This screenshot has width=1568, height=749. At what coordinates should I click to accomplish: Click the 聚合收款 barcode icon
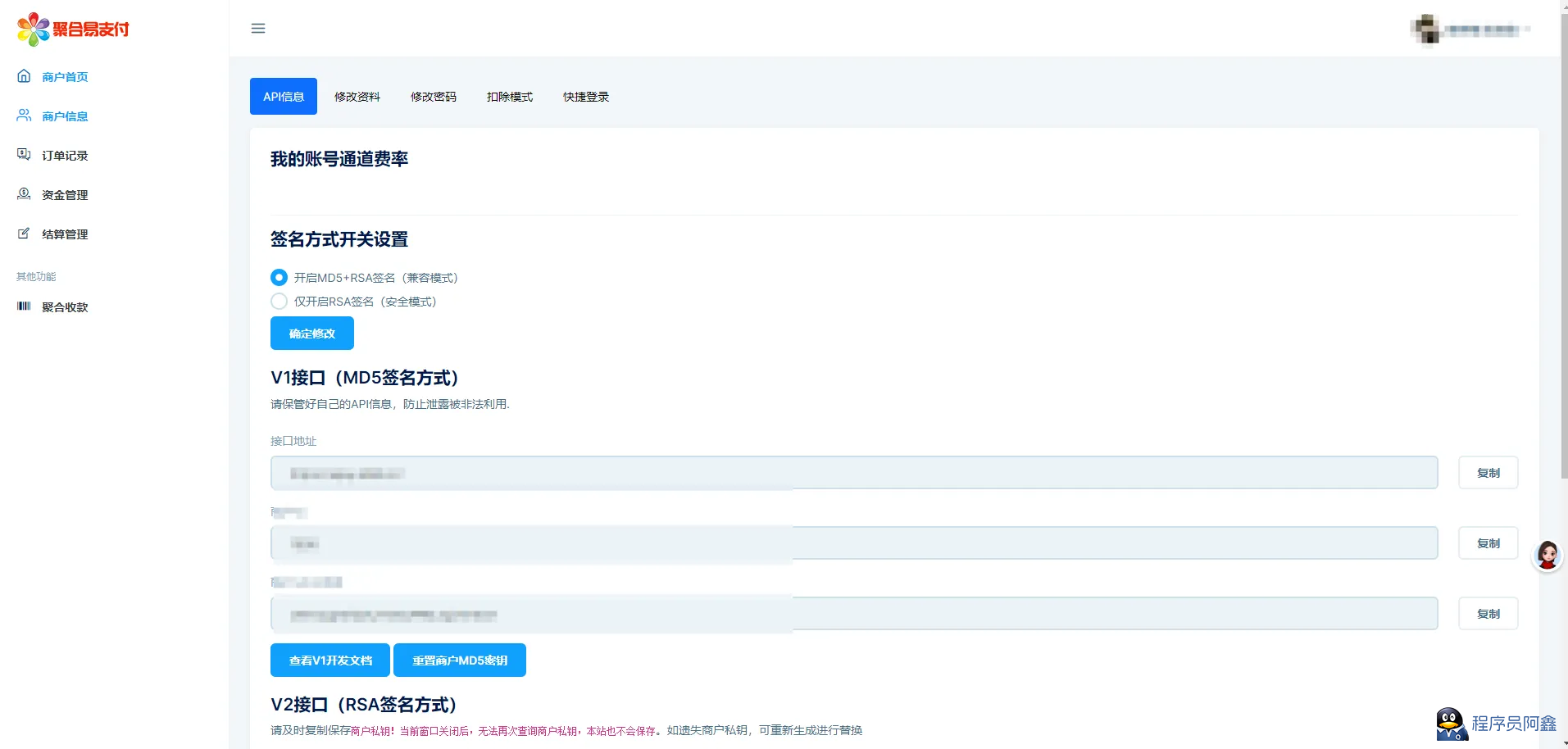click(x=24, y=306)
